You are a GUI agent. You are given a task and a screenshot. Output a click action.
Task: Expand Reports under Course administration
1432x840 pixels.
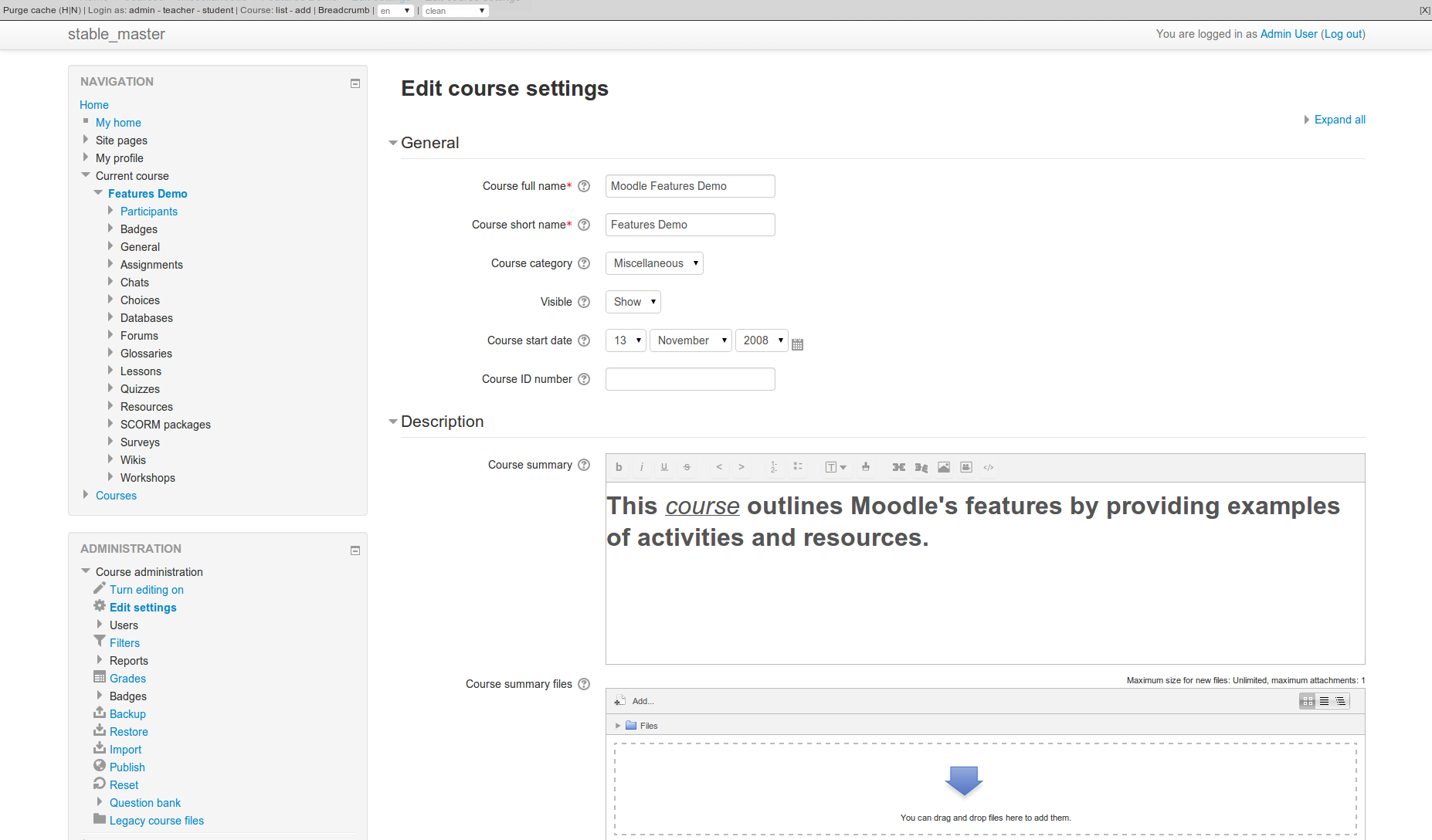coord(100,660)
